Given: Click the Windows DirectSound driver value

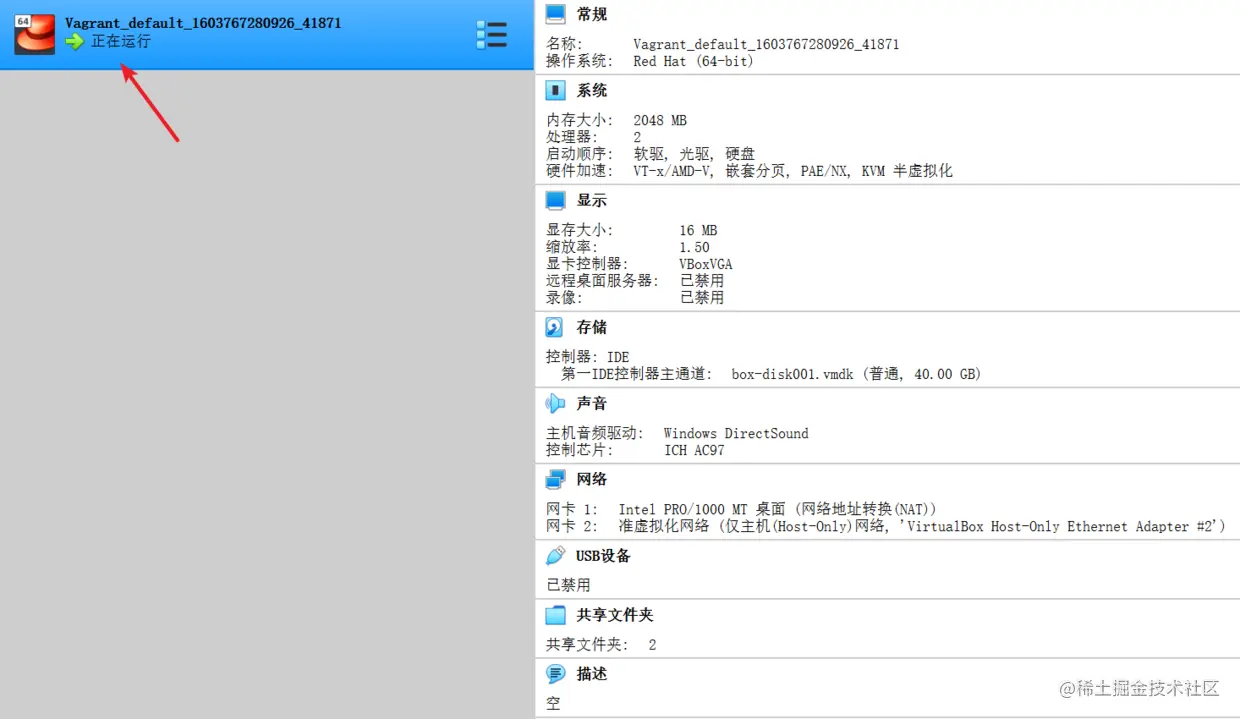Looking at the screenshot, I should 736,433.
